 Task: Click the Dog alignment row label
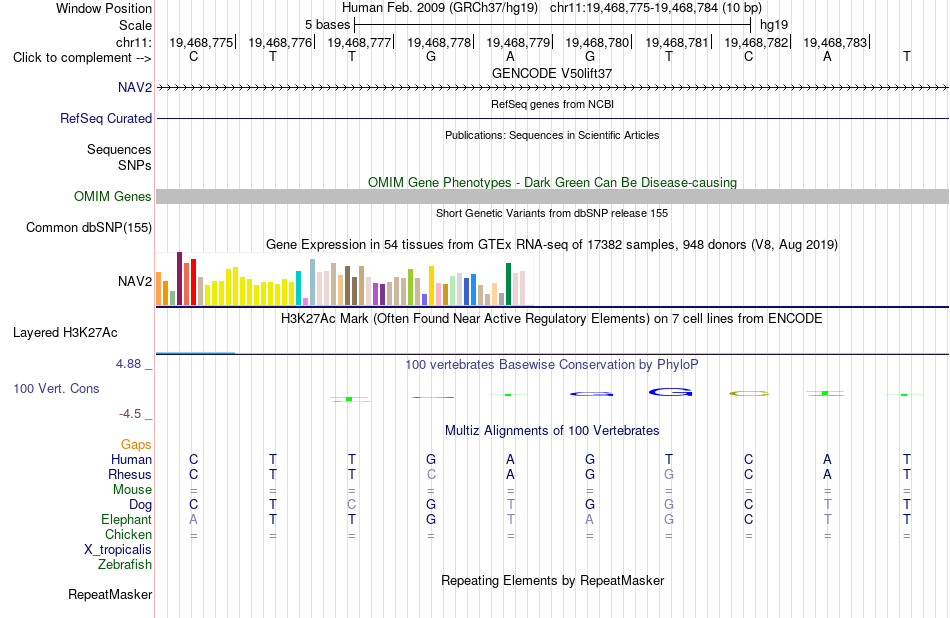140,505
